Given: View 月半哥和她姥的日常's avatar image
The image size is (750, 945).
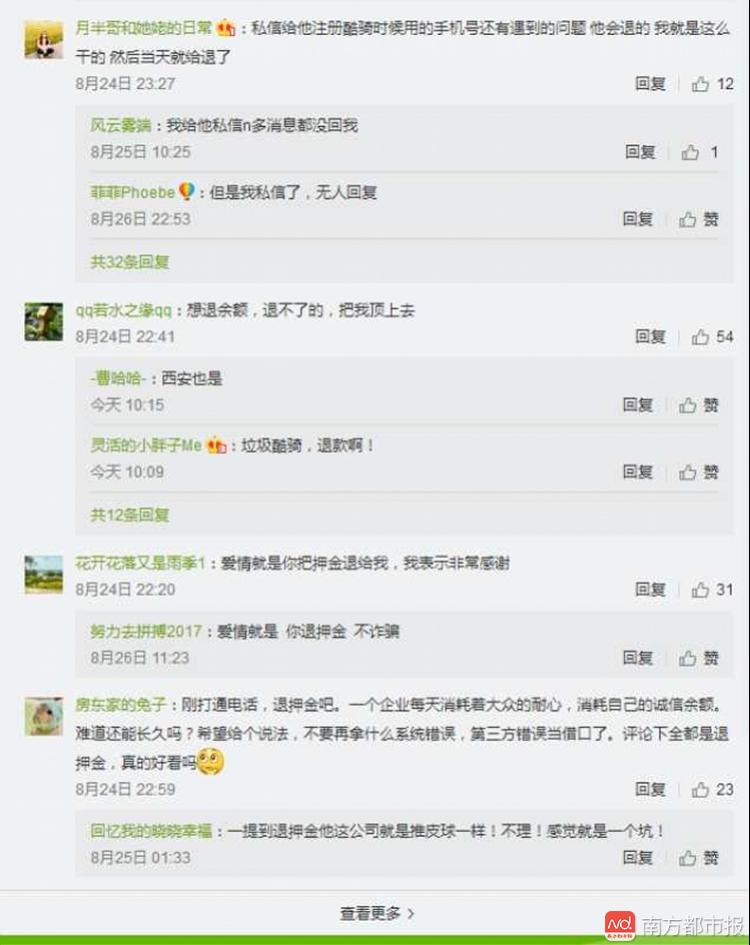Looking at the screenshot, I should 43,39.
